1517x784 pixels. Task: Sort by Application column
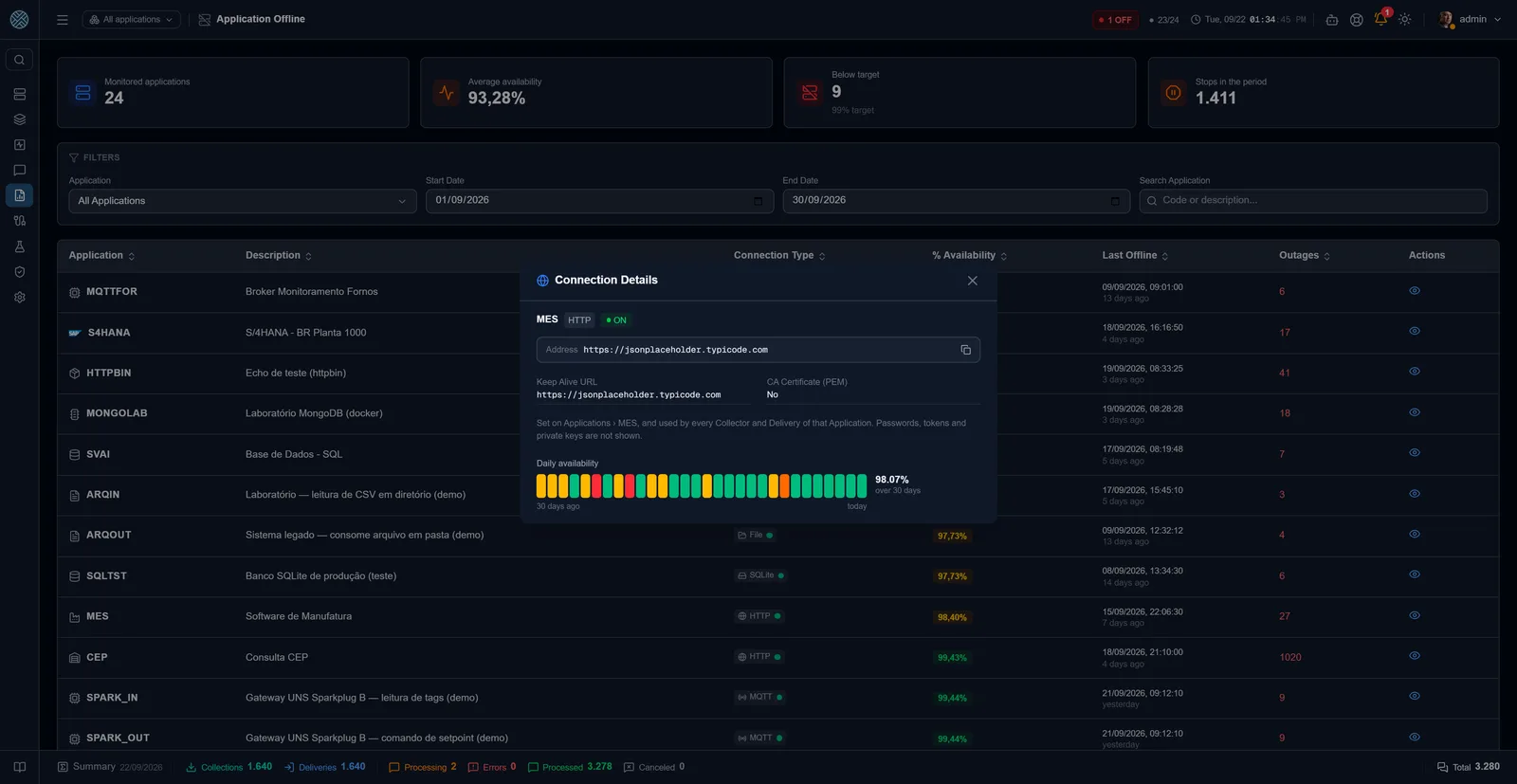click(x=101, y=256)
